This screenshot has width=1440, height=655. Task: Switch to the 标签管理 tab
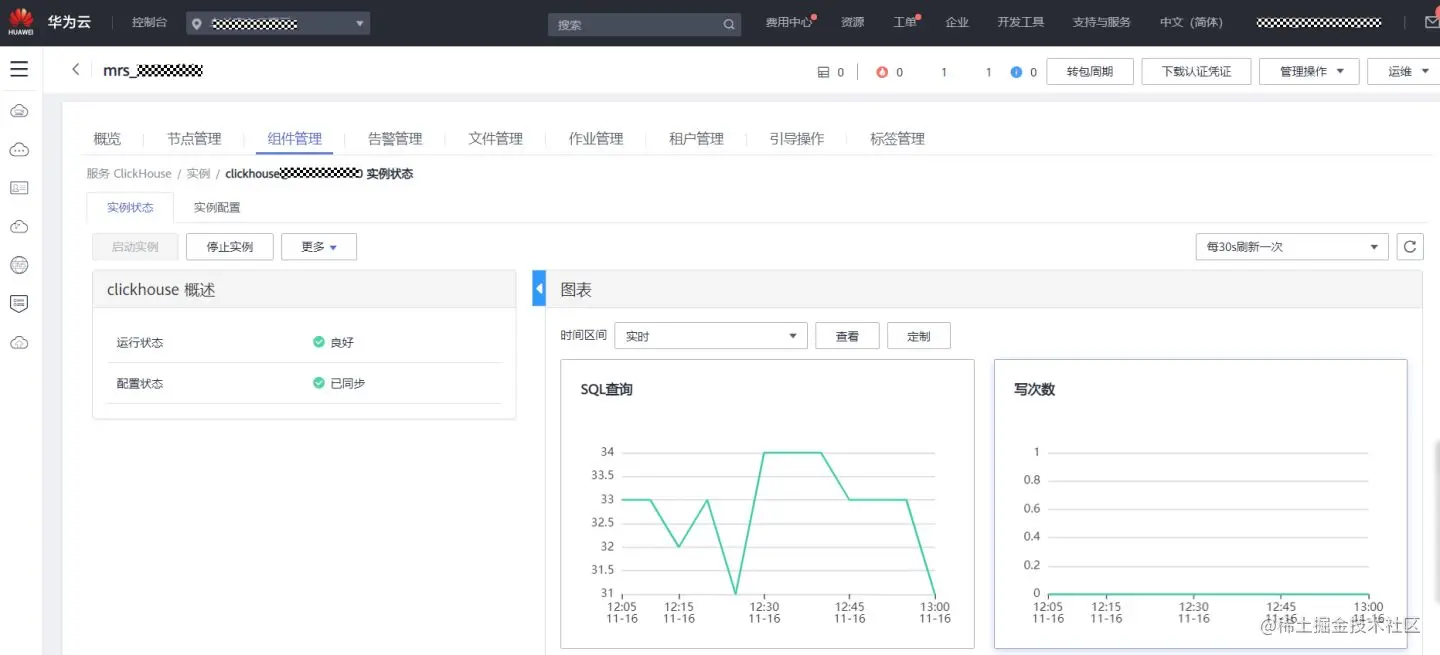pos(897,139)
